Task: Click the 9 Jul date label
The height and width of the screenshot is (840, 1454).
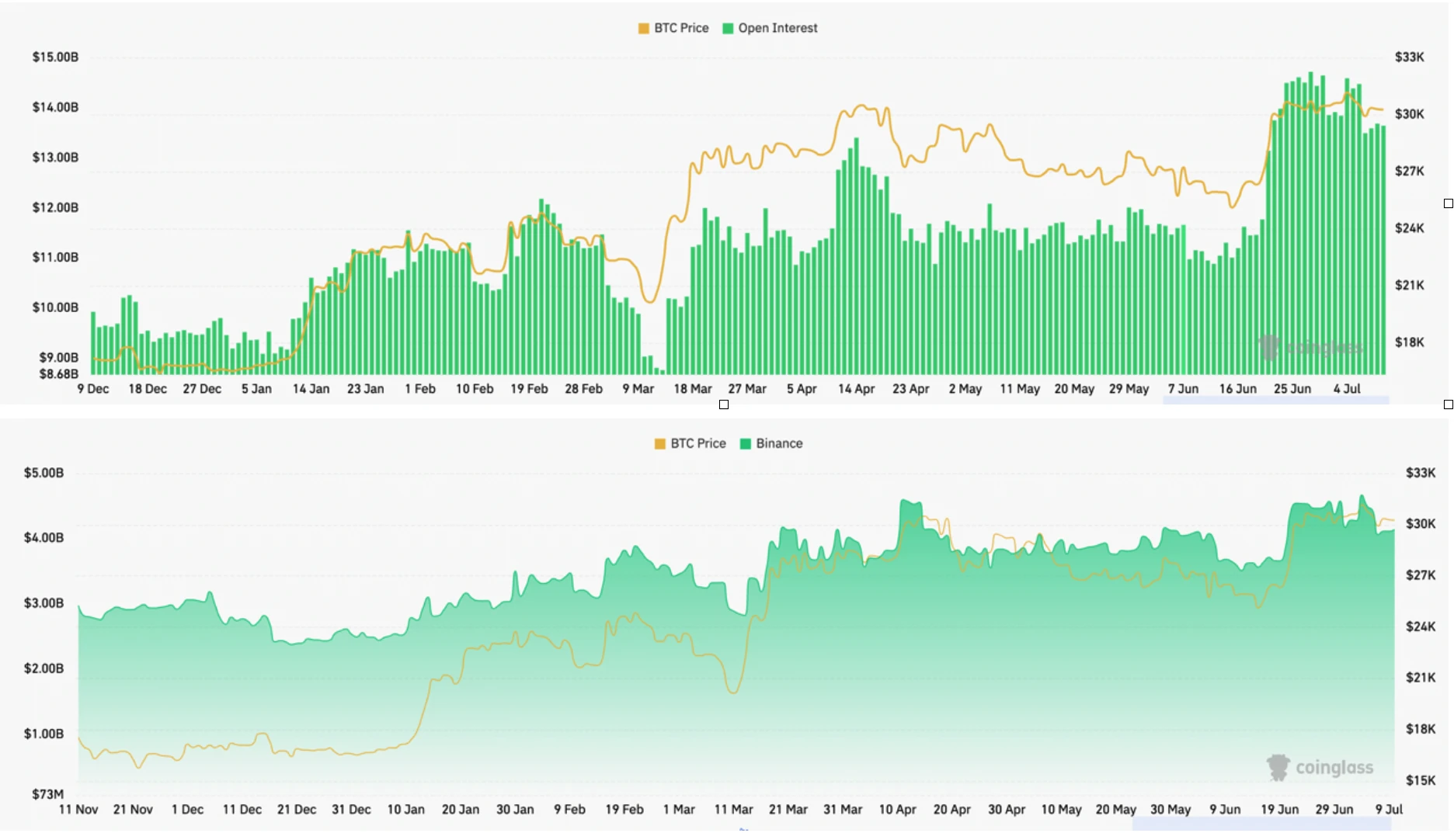Action: (1389, 810)
